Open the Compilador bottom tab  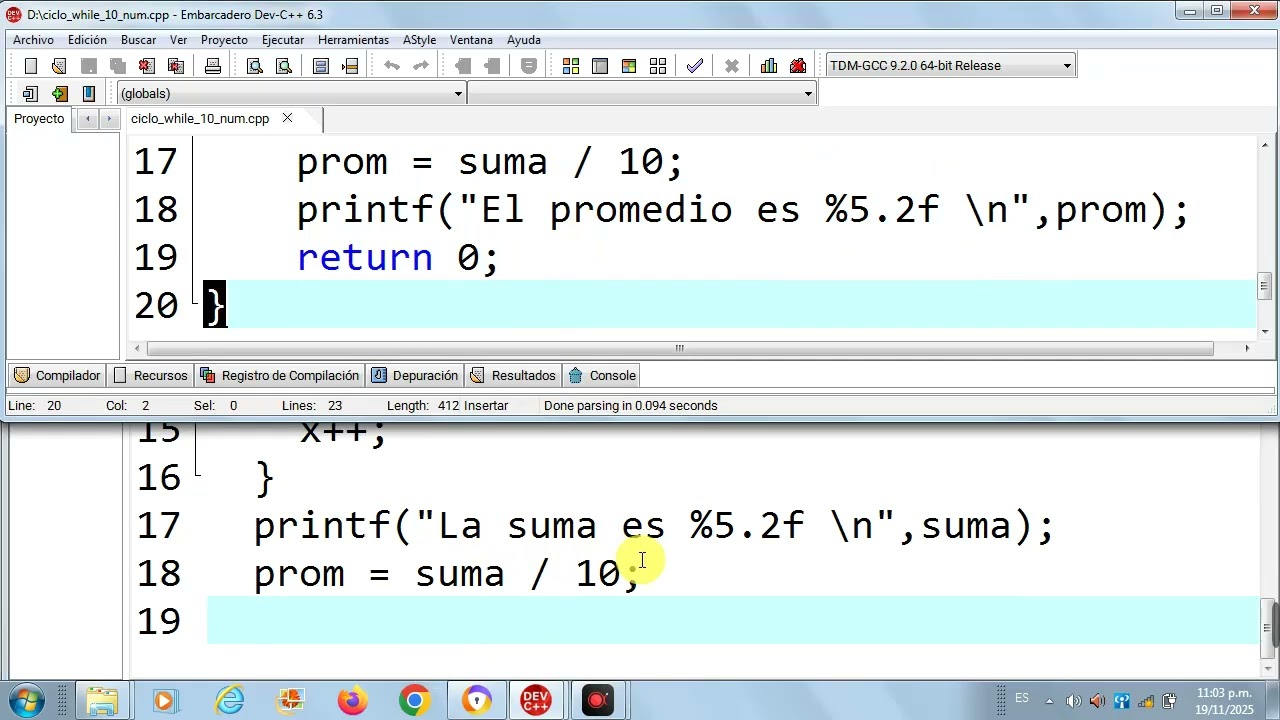coord(57,376)
